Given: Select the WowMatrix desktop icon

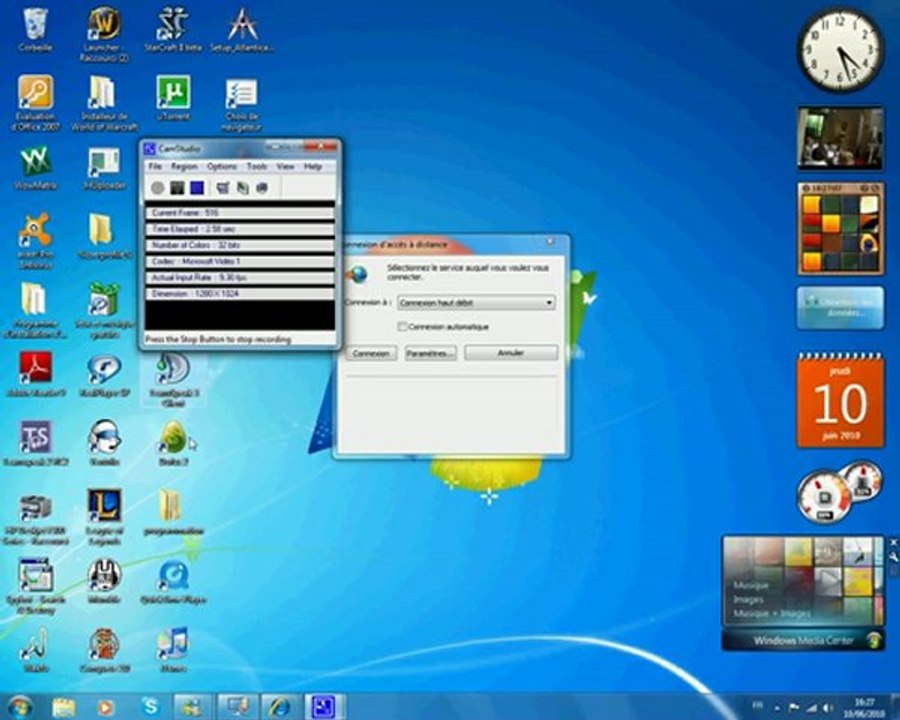Looking at the screenshot, I should [x=35, y=168].
